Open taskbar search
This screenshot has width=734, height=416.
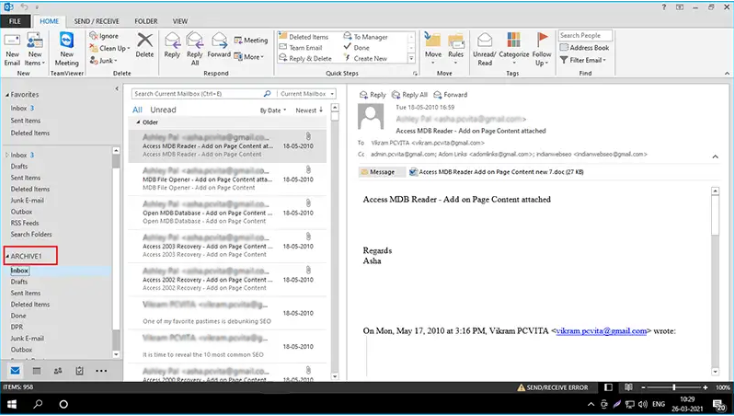(x=38, y=404)
